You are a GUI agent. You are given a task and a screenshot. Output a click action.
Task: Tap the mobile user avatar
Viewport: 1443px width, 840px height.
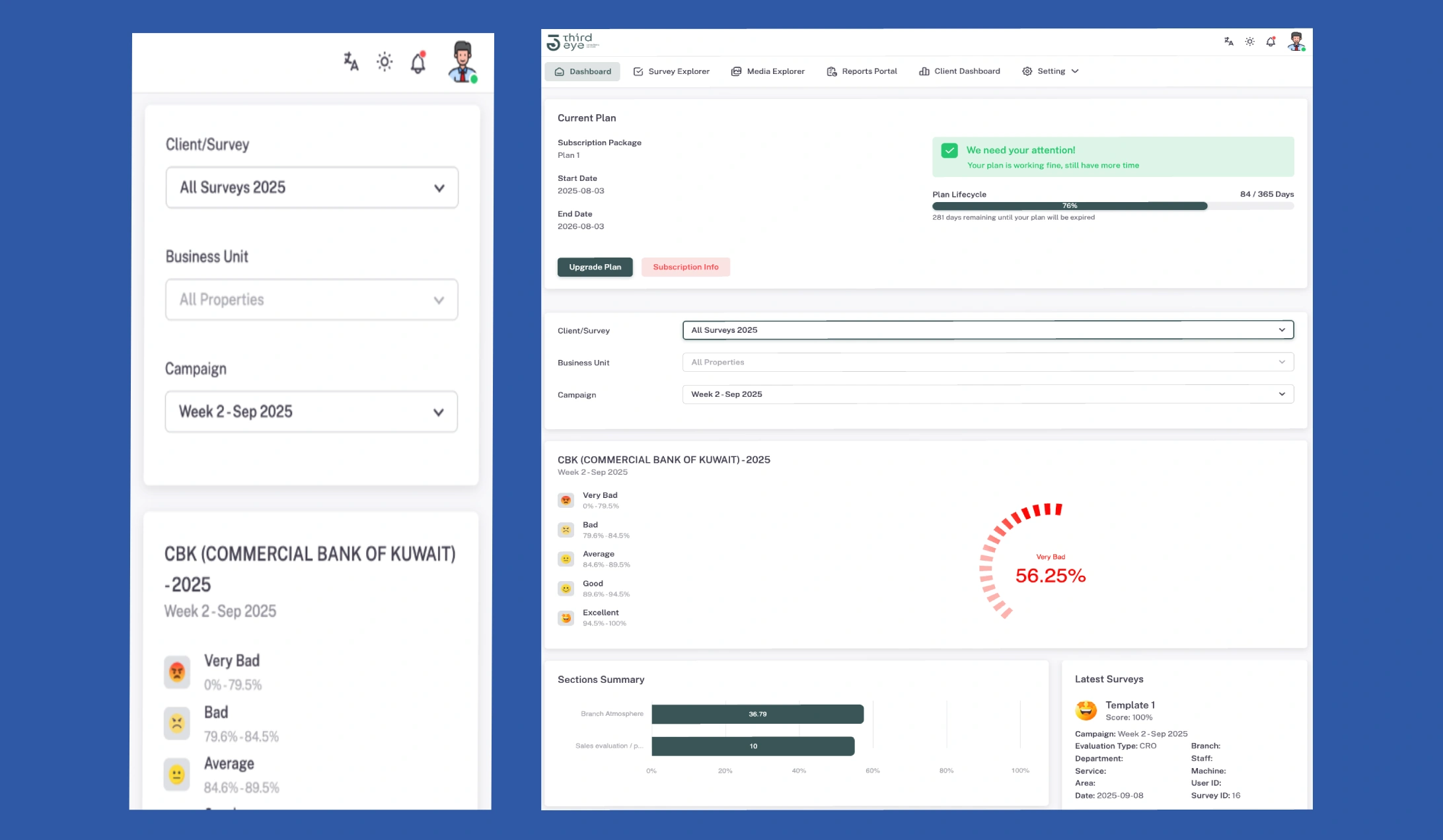tap(462, 62)
